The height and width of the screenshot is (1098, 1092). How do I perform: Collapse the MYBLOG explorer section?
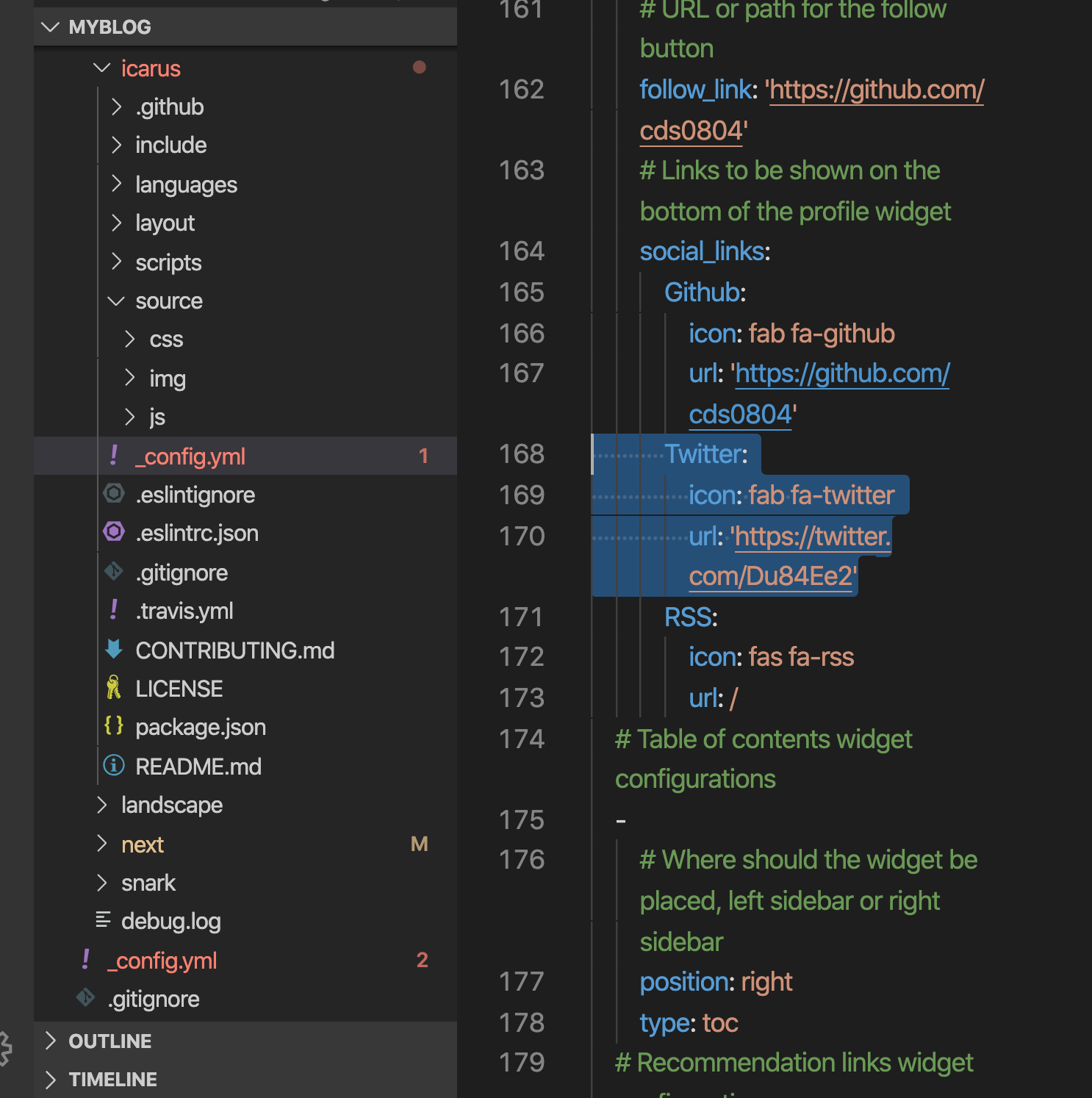[x=51, y=27]
